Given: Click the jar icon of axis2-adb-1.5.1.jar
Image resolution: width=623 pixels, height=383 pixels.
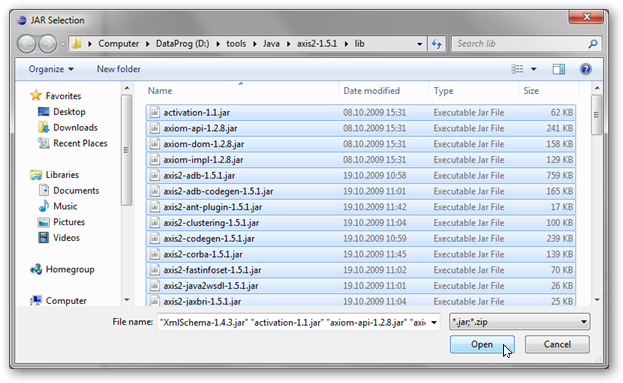Looking at the screenshot, I should point(154,175).
